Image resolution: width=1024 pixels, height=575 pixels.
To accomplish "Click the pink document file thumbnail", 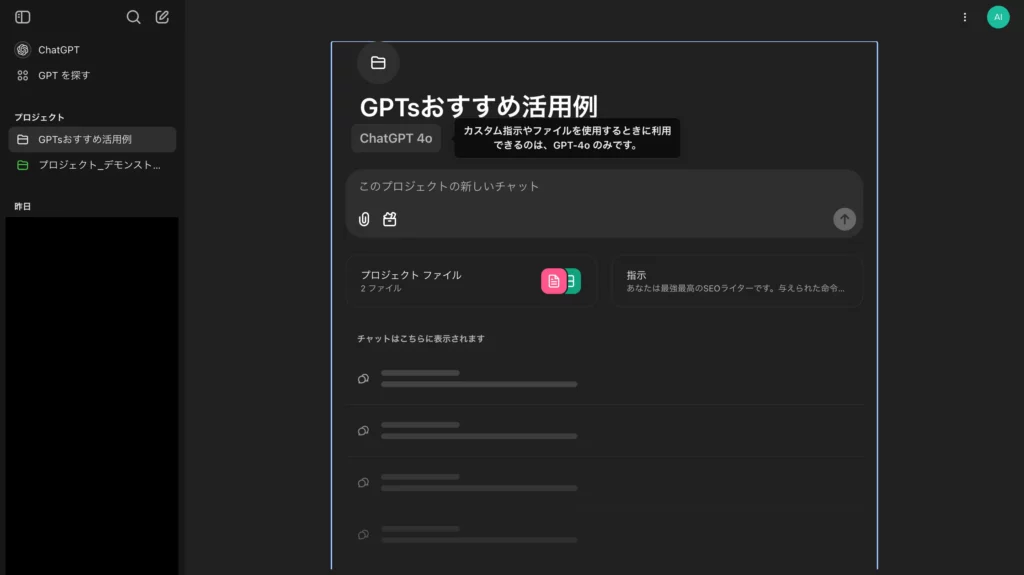I will (x=553, y=281).
